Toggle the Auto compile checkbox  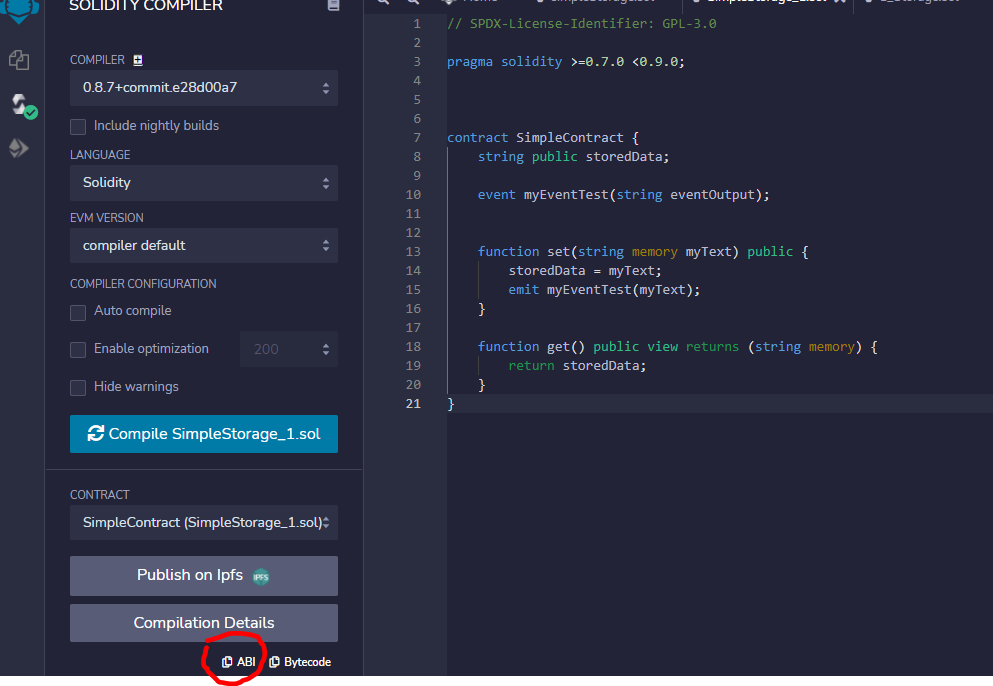78,312
